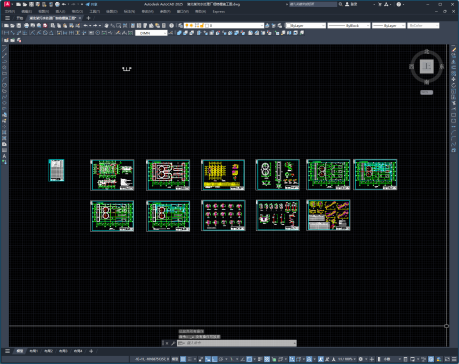459x364 pixels.
Task: Click the top face of the ViewCube
Action: point(426,66)
